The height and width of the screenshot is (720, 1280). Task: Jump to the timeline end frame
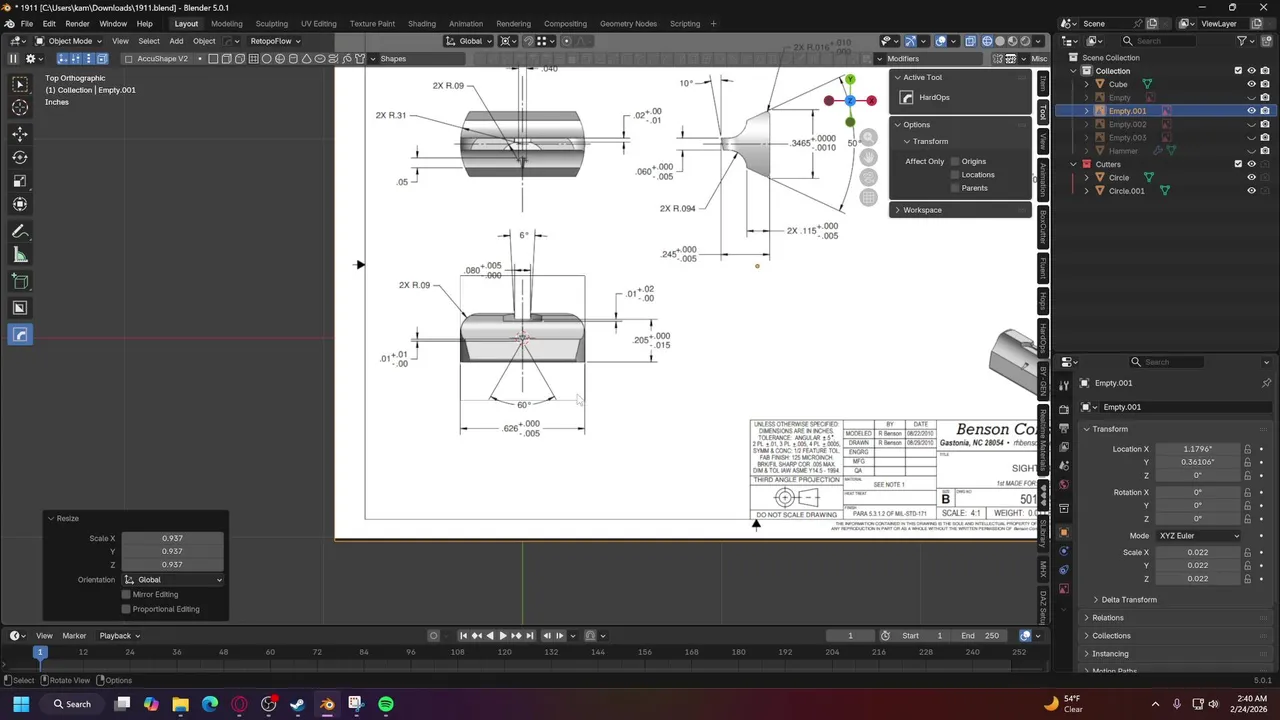click(530, 636)
